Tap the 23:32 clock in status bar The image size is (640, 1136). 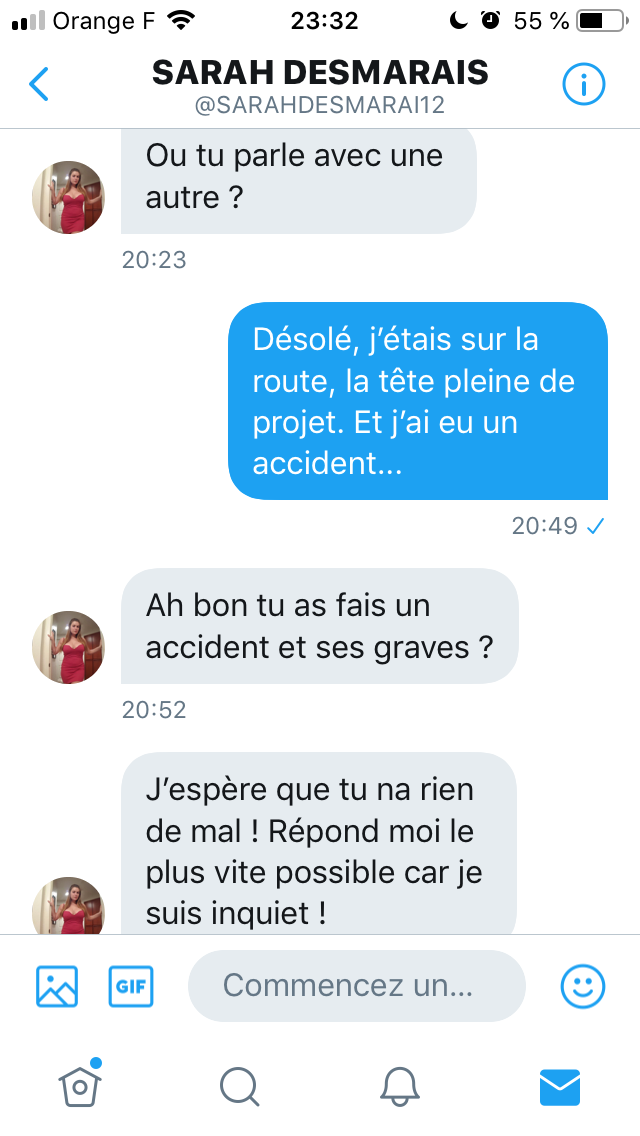point(324,21)
